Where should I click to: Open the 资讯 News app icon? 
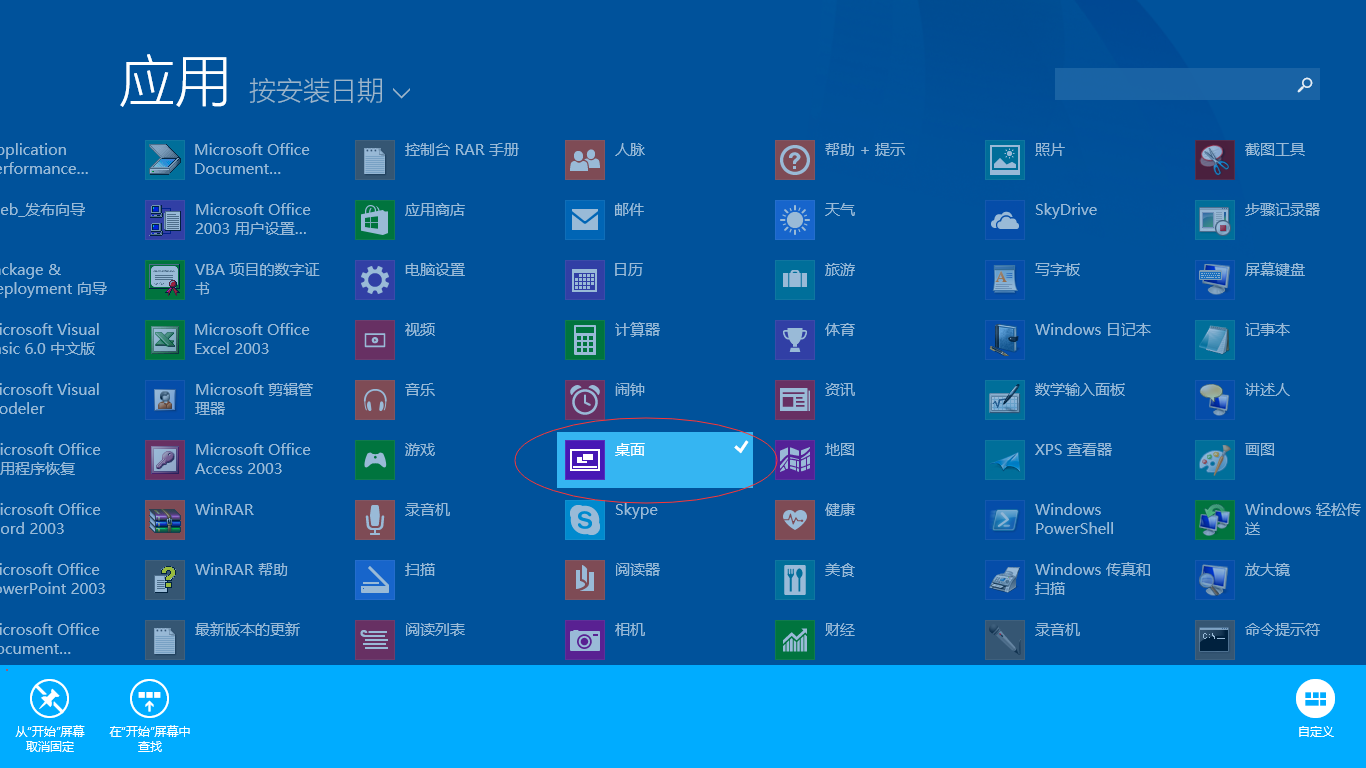pos(795,400)
